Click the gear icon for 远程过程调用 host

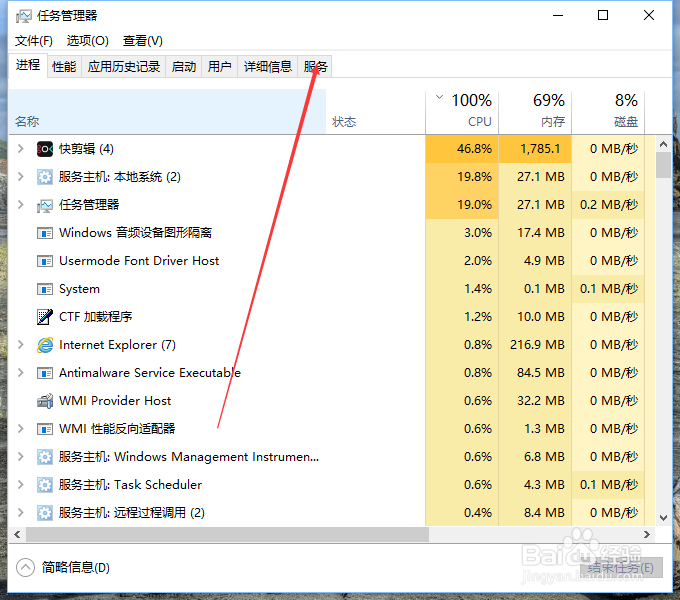[45, 513]
